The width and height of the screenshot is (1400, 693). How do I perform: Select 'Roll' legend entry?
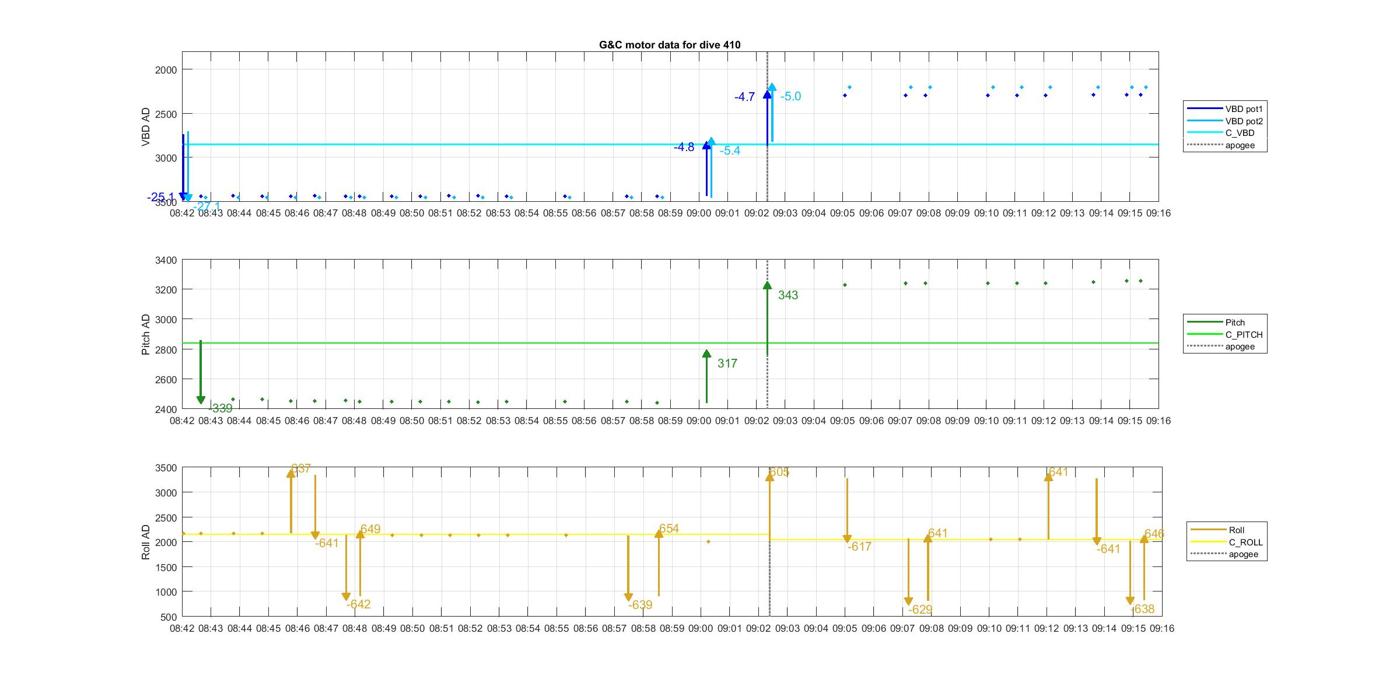(1216, 529)
